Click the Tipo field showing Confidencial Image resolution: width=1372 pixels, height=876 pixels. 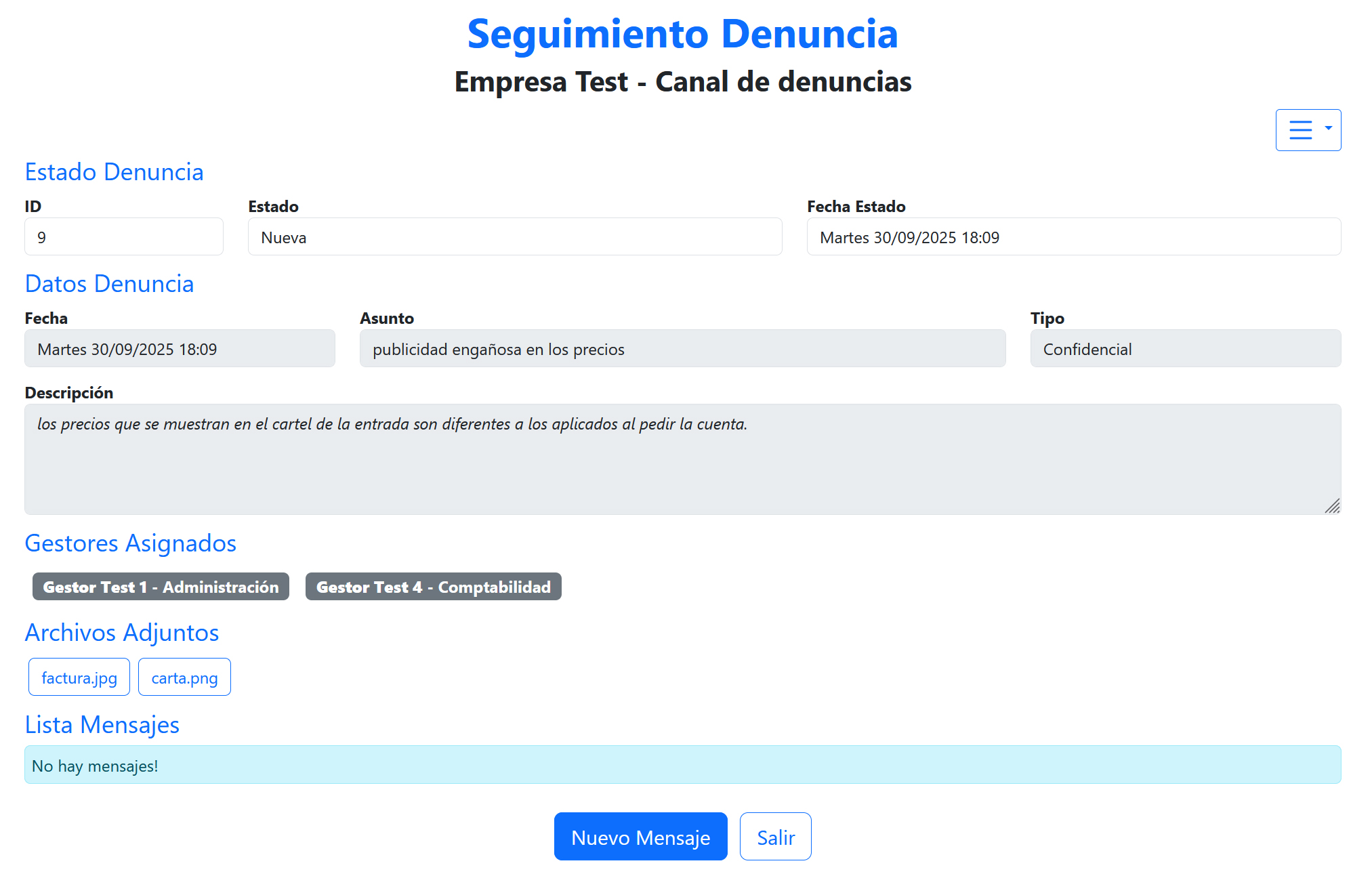pos(1184,348)
